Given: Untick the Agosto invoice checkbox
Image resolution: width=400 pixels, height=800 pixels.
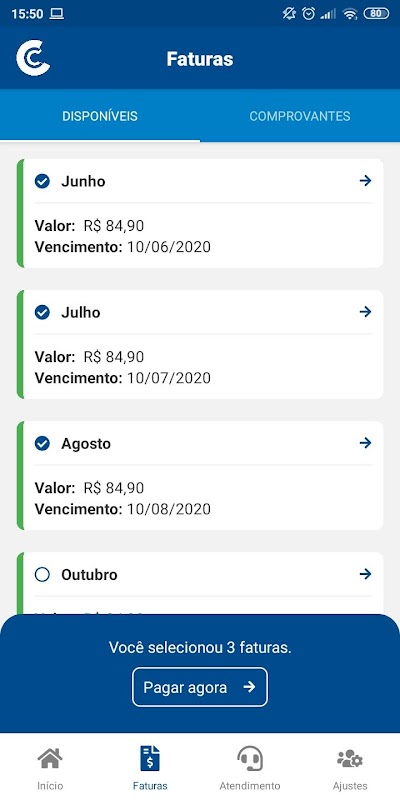Looking at the screenshot, I should 42,443.
